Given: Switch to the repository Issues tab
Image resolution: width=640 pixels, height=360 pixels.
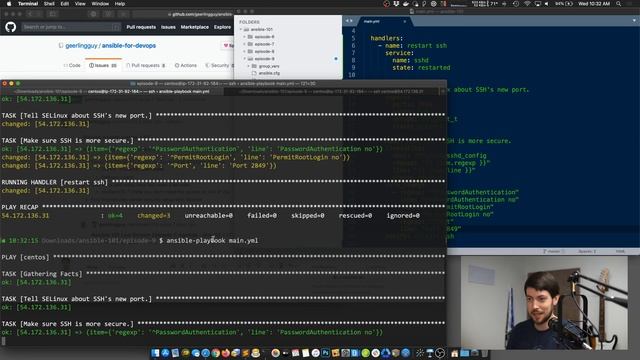Looking at the screenshot, I should tap(103, 65).
